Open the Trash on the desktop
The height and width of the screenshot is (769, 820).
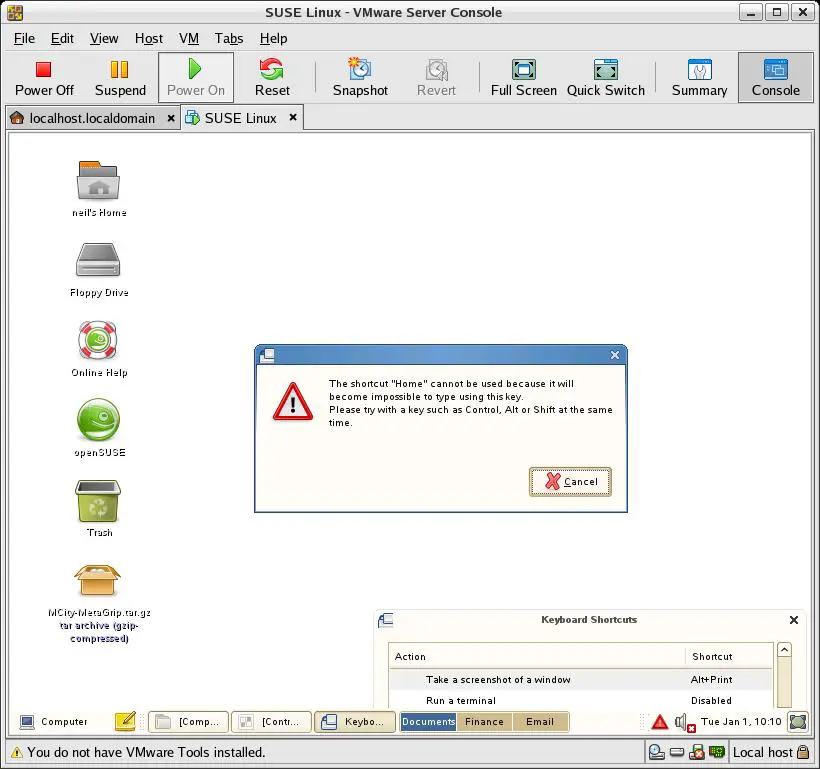pos(98,502)
